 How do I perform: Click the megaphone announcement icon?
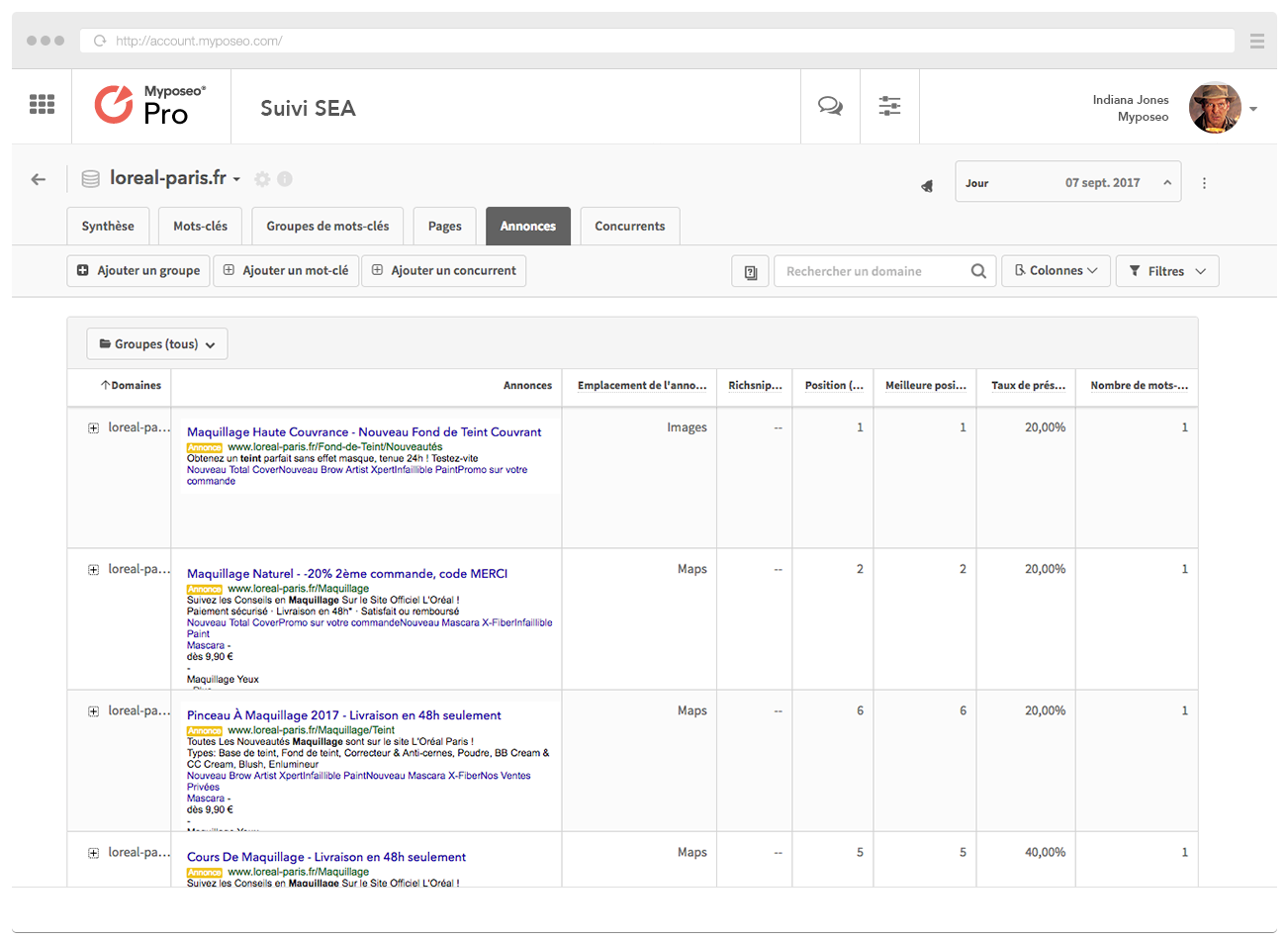pos(927,185)
